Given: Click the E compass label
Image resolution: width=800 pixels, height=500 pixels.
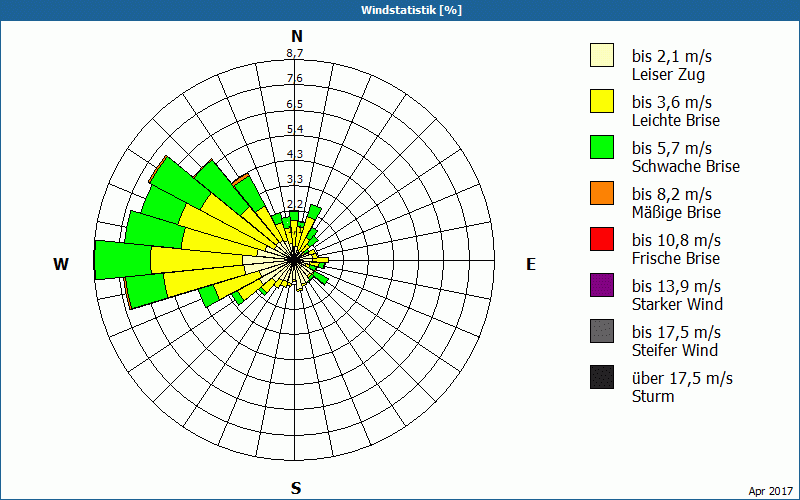Looking at the screenshot, I should click(x=531, y=264).
